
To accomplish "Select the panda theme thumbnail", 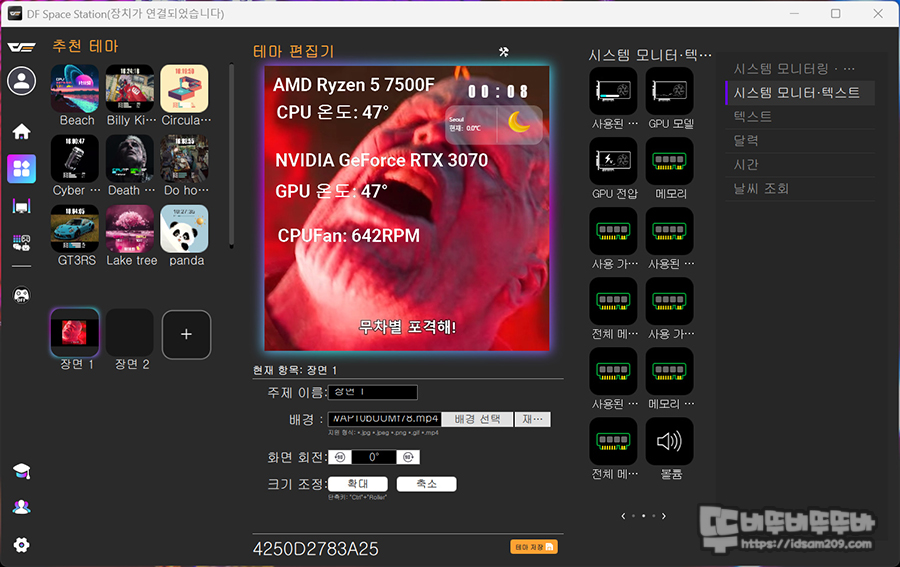I will 184,228.
